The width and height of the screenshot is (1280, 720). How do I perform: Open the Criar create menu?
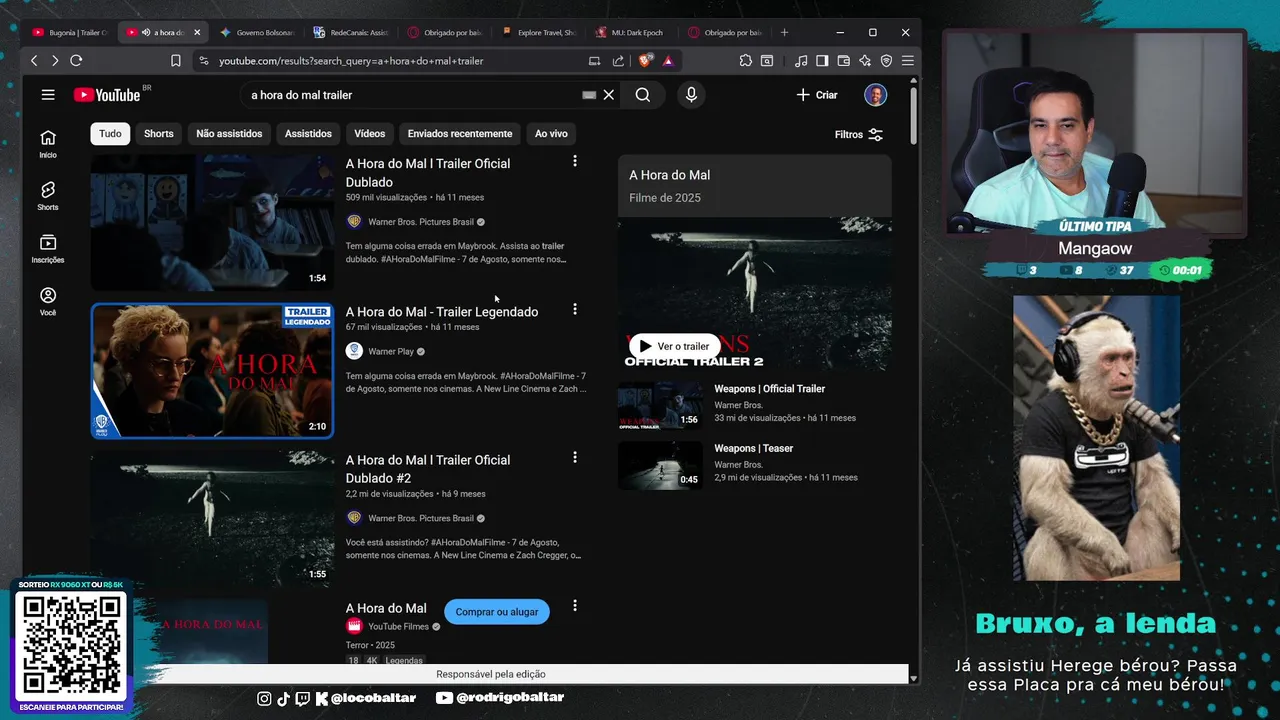coord(817,95)
